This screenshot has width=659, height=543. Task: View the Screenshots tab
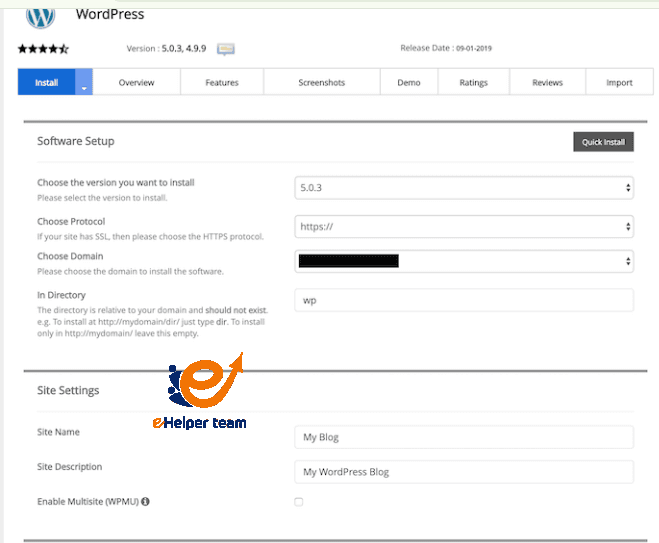(x=322, y=82)
